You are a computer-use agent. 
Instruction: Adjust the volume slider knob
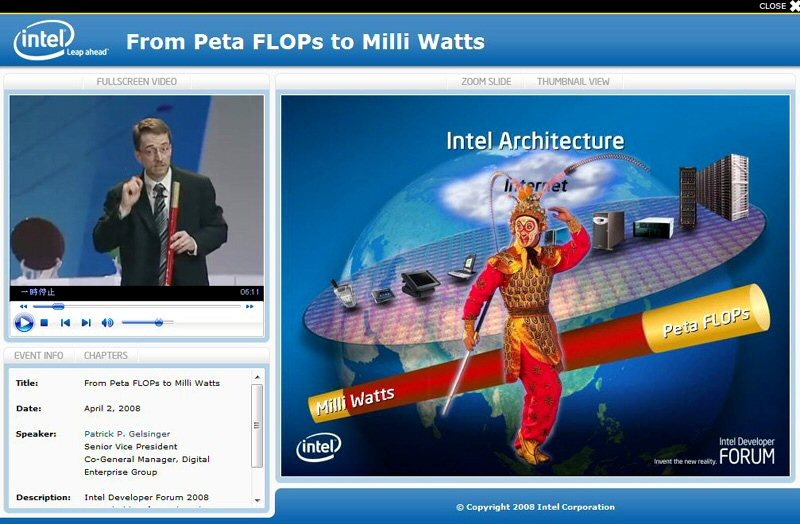pyautogui.click(x=159, y=322)
